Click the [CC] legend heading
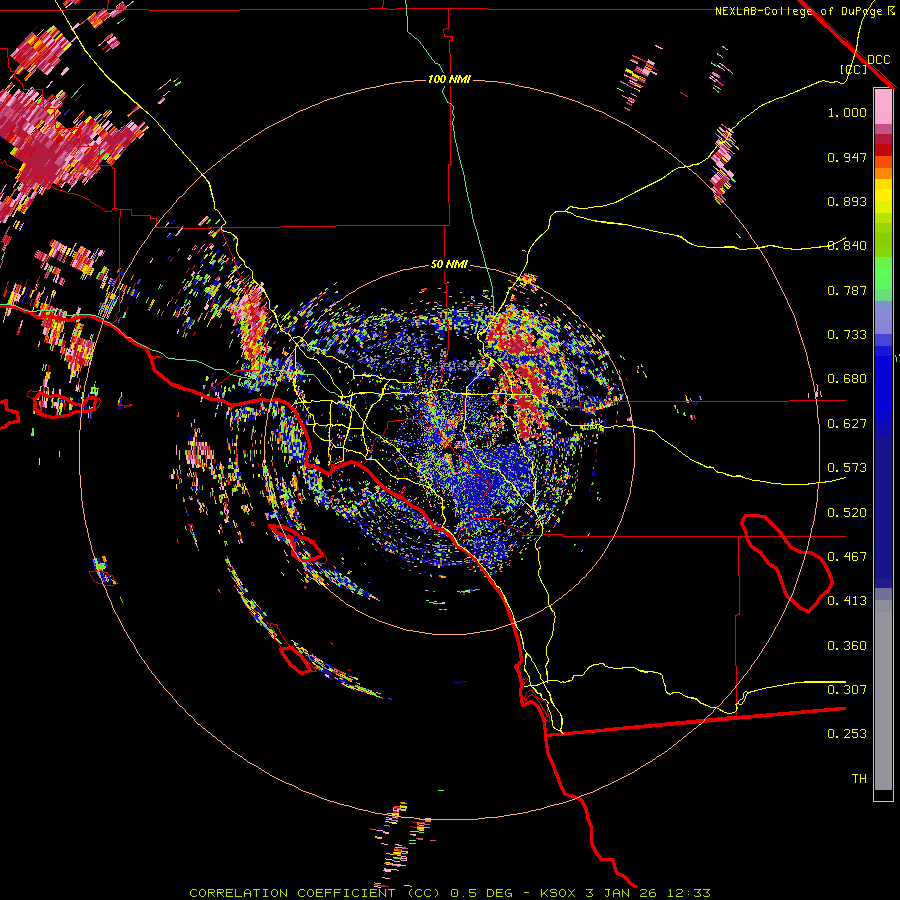Viewport: 900px width, 900px height. pos(853,69)
